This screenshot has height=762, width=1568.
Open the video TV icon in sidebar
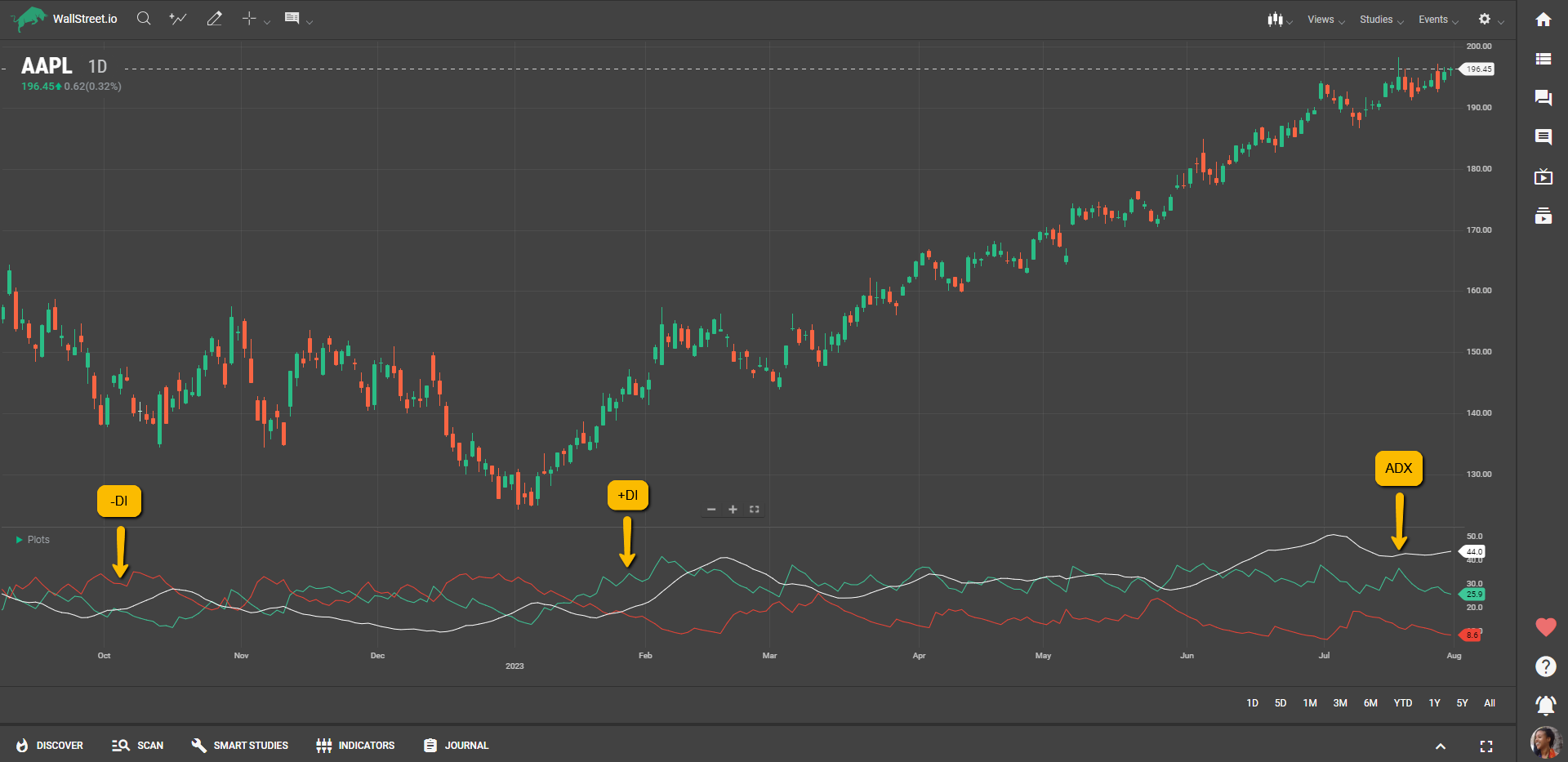click(x=1543, y=177)
